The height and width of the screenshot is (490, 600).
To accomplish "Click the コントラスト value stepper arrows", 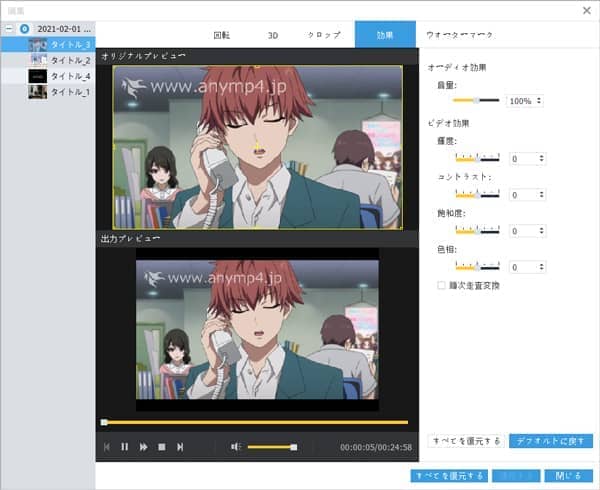I will pos(541,194).
